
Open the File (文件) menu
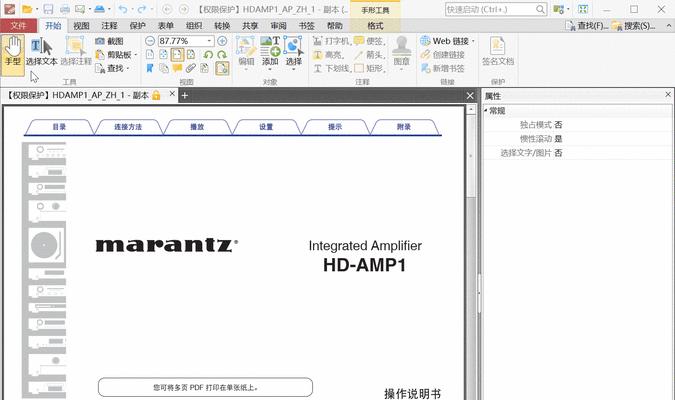(x=19, y=26)
